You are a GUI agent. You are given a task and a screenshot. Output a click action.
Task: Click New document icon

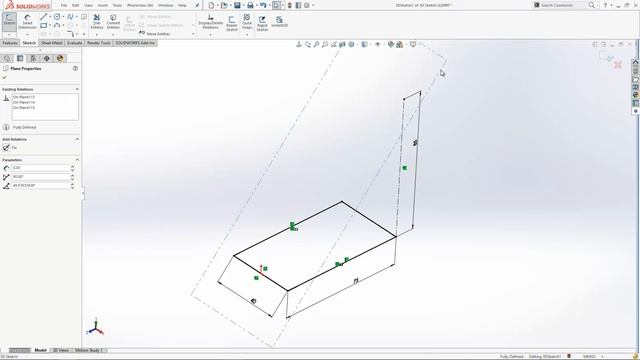tap(211, 5)
